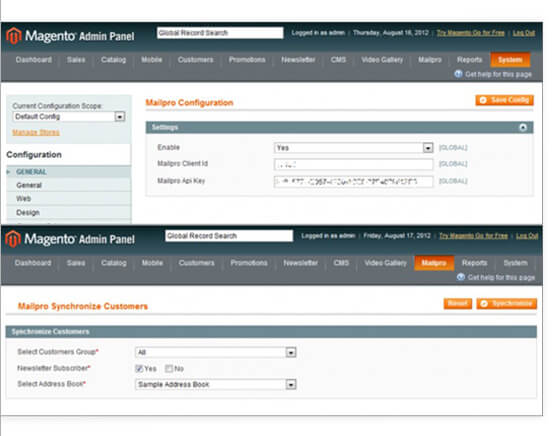Click the Mailpro Client Id input field
This screenshot has height=436, width=555.
354,165
